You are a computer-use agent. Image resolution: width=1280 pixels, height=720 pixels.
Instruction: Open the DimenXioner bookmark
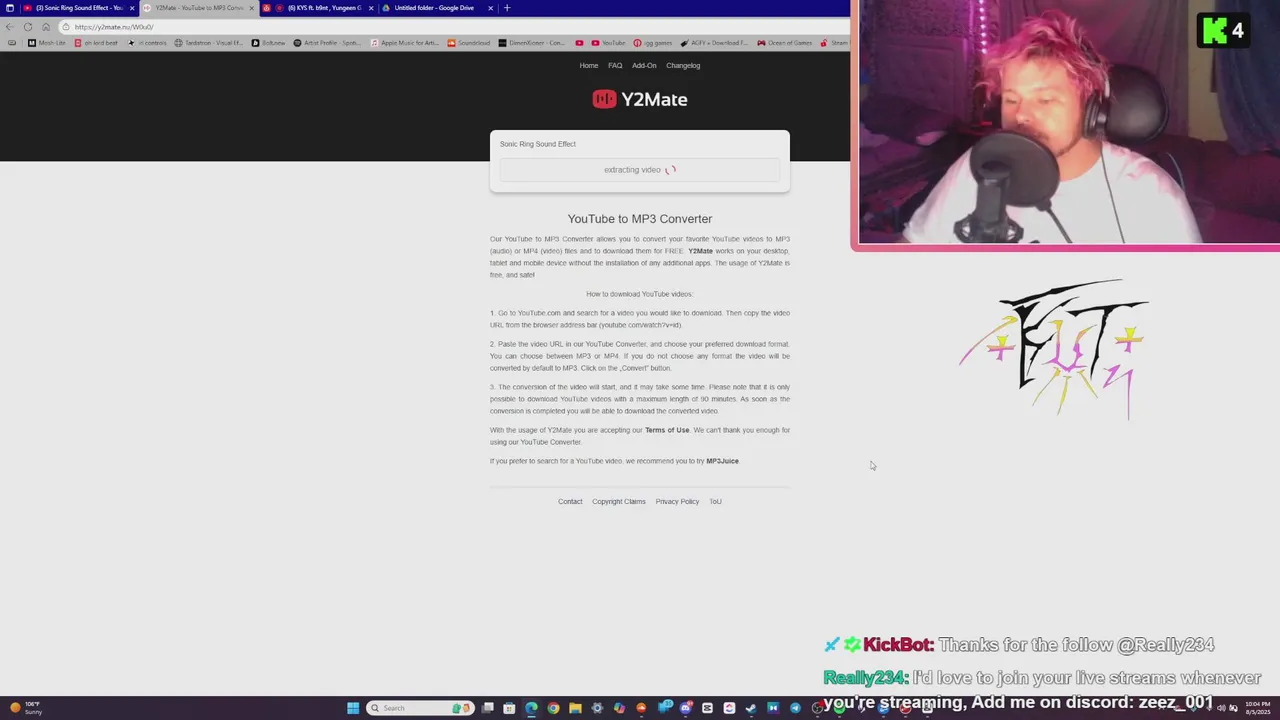(x=532, y=43)
